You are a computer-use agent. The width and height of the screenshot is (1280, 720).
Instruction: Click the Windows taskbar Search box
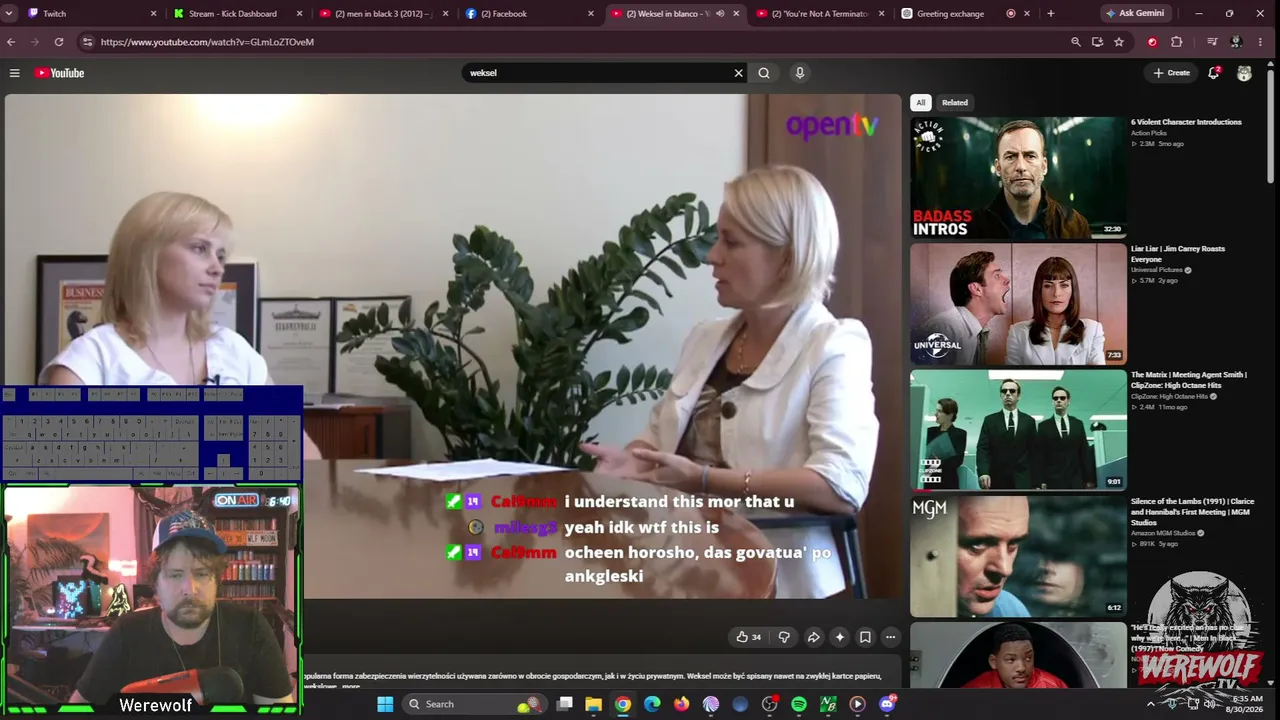point(474,704)
